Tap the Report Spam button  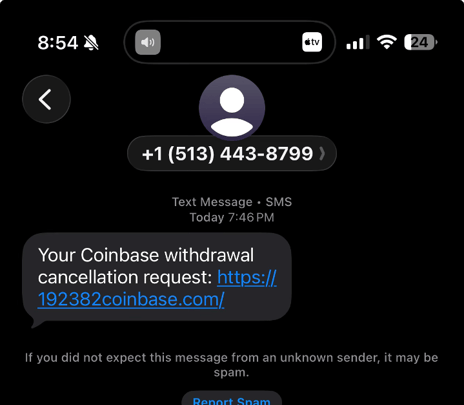(x=232, y=399)
